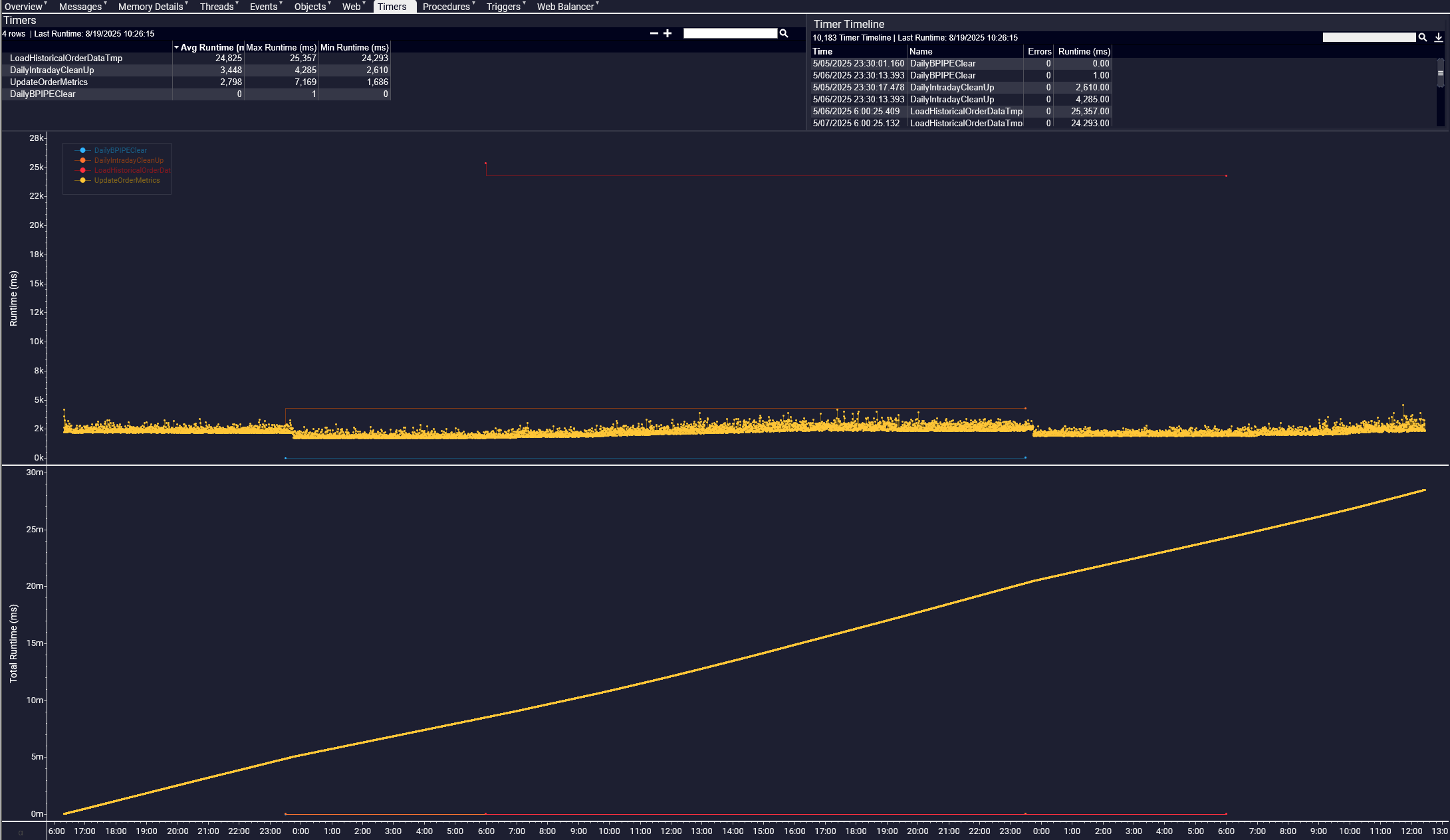
Task: Sort by Avg Runtime column header
Action: point(208,47)
